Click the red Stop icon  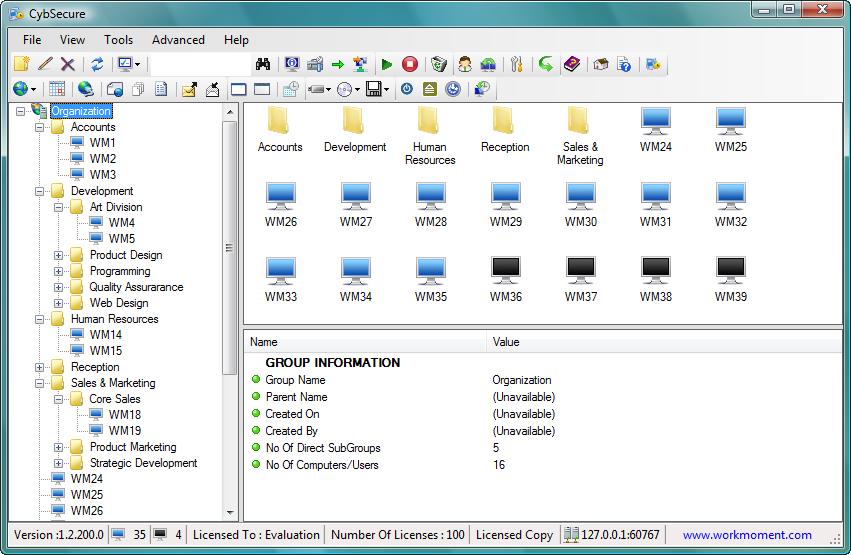tap(410, 65)
